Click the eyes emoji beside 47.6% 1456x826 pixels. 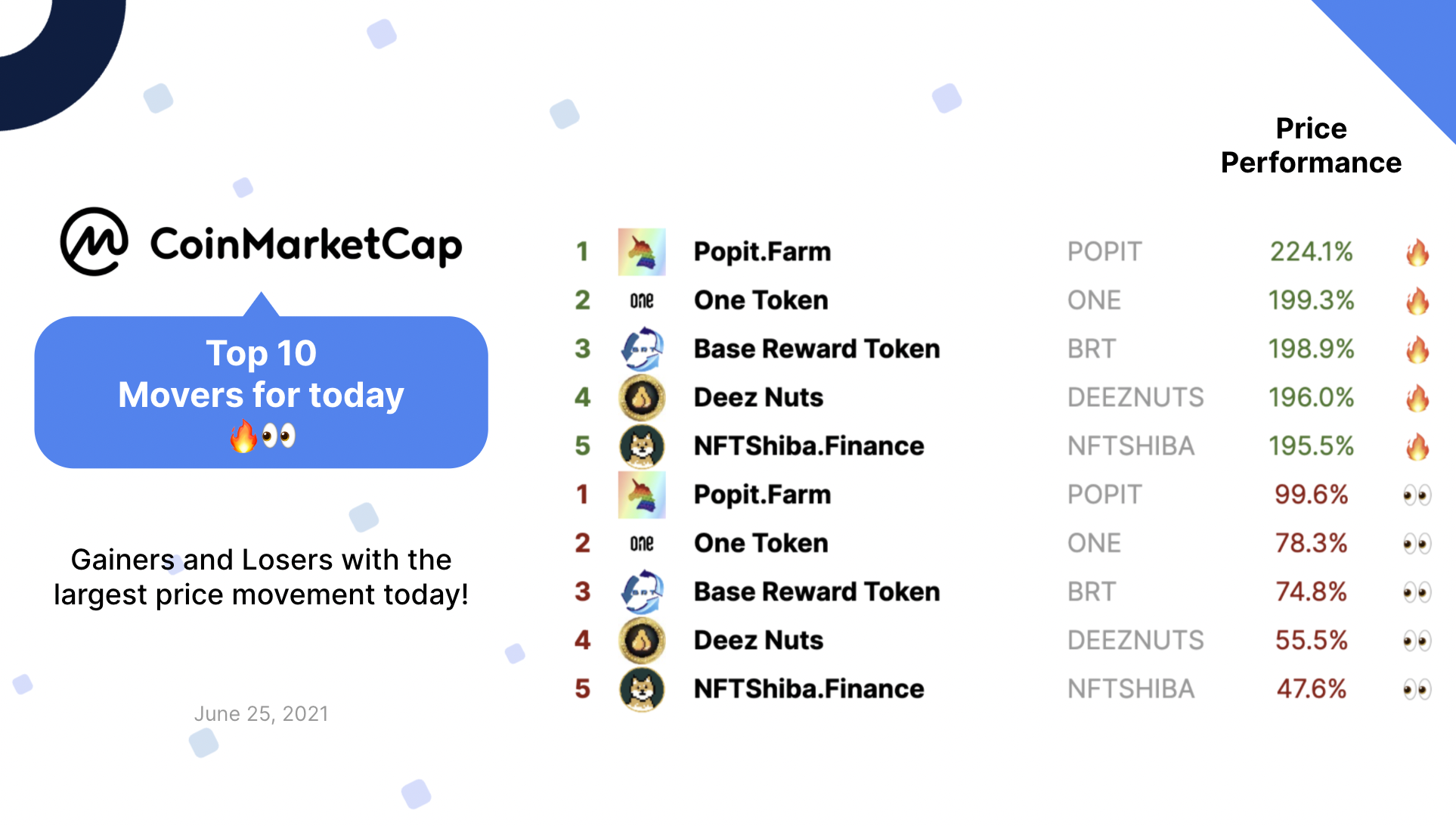click(1417, 690)
